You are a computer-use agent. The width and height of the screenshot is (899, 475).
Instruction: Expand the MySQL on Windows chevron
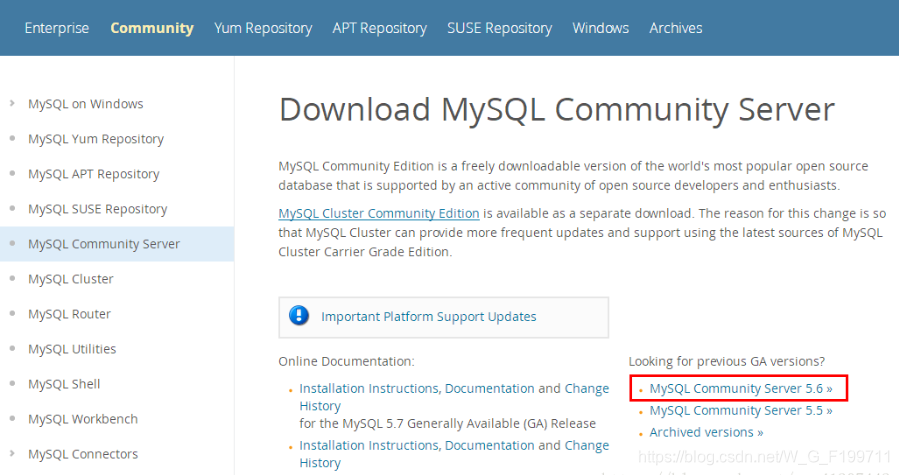12,104
